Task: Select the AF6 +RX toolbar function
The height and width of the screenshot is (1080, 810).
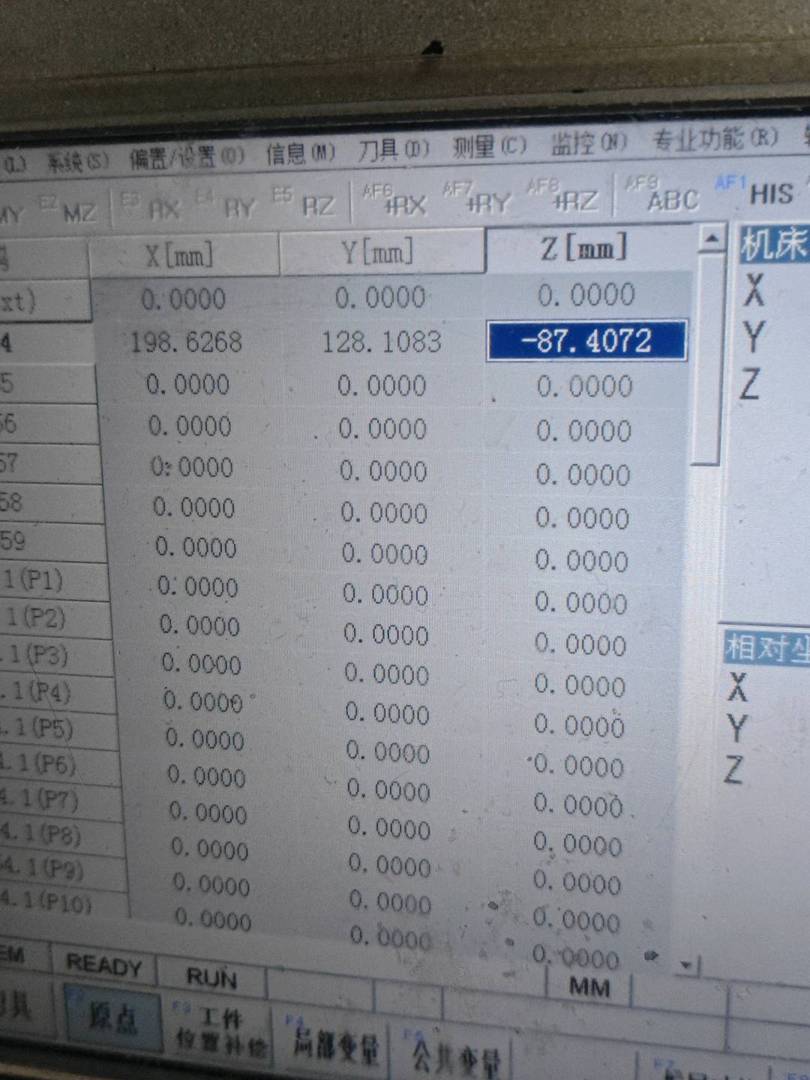Action: (x=396, y=201)
